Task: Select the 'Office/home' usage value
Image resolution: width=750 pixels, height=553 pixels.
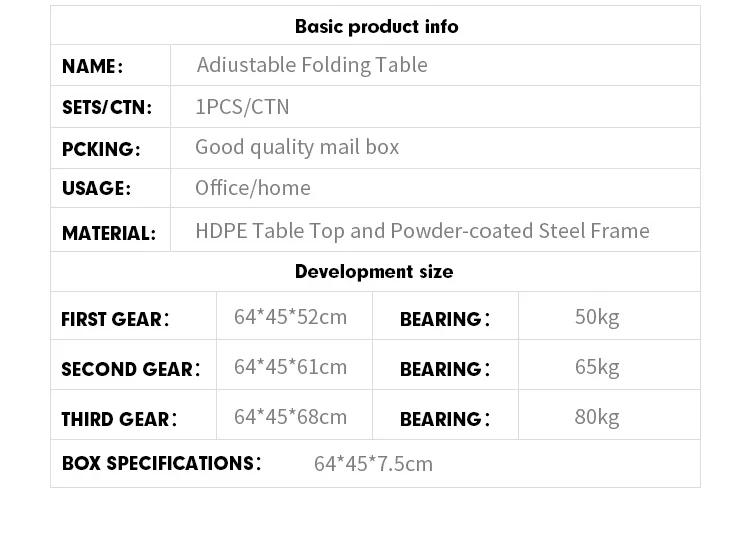Action: 253,188
